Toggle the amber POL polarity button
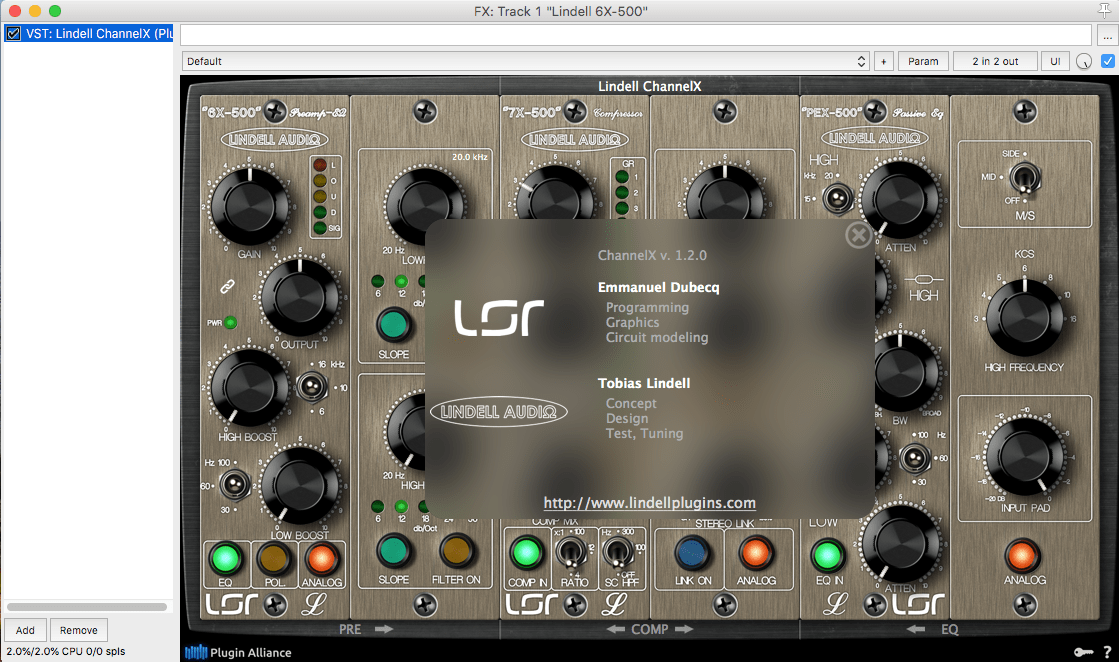This screenshot has width=1119, height=662. click(x=273, y=558)
